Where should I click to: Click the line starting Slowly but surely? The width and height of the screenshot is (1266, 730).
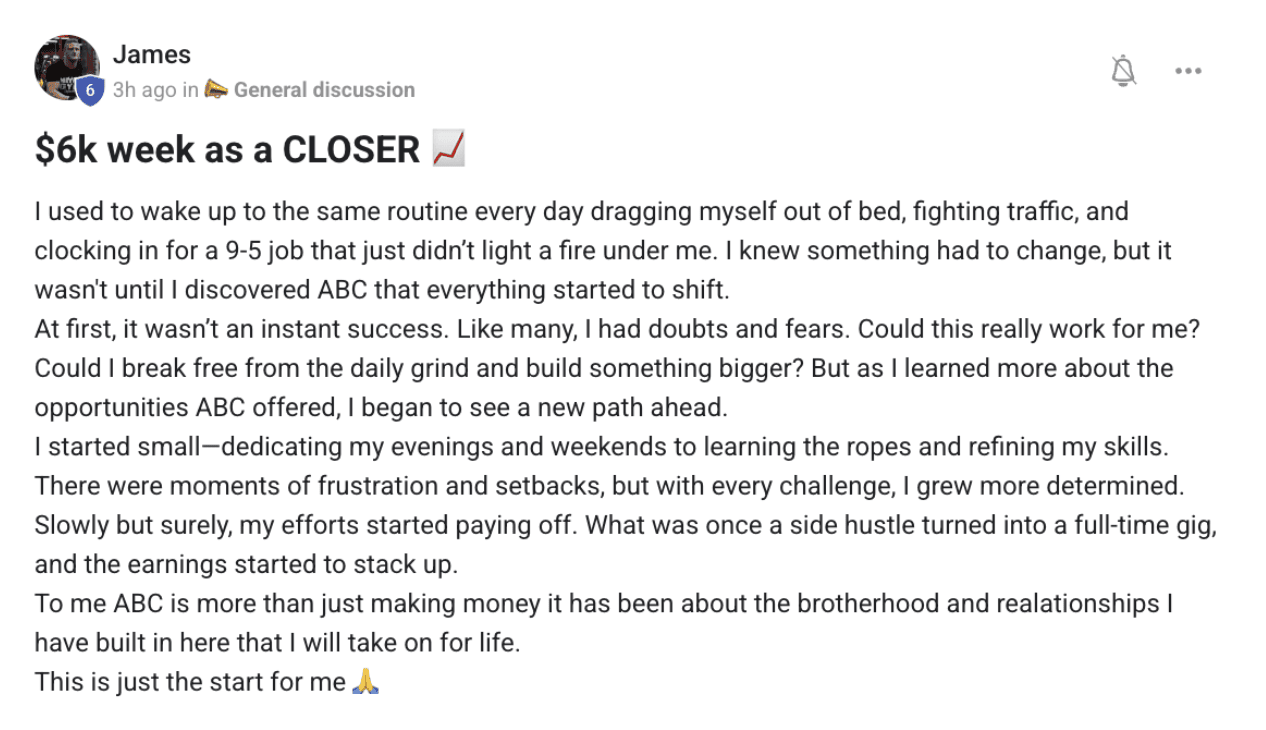coord(626,525)
